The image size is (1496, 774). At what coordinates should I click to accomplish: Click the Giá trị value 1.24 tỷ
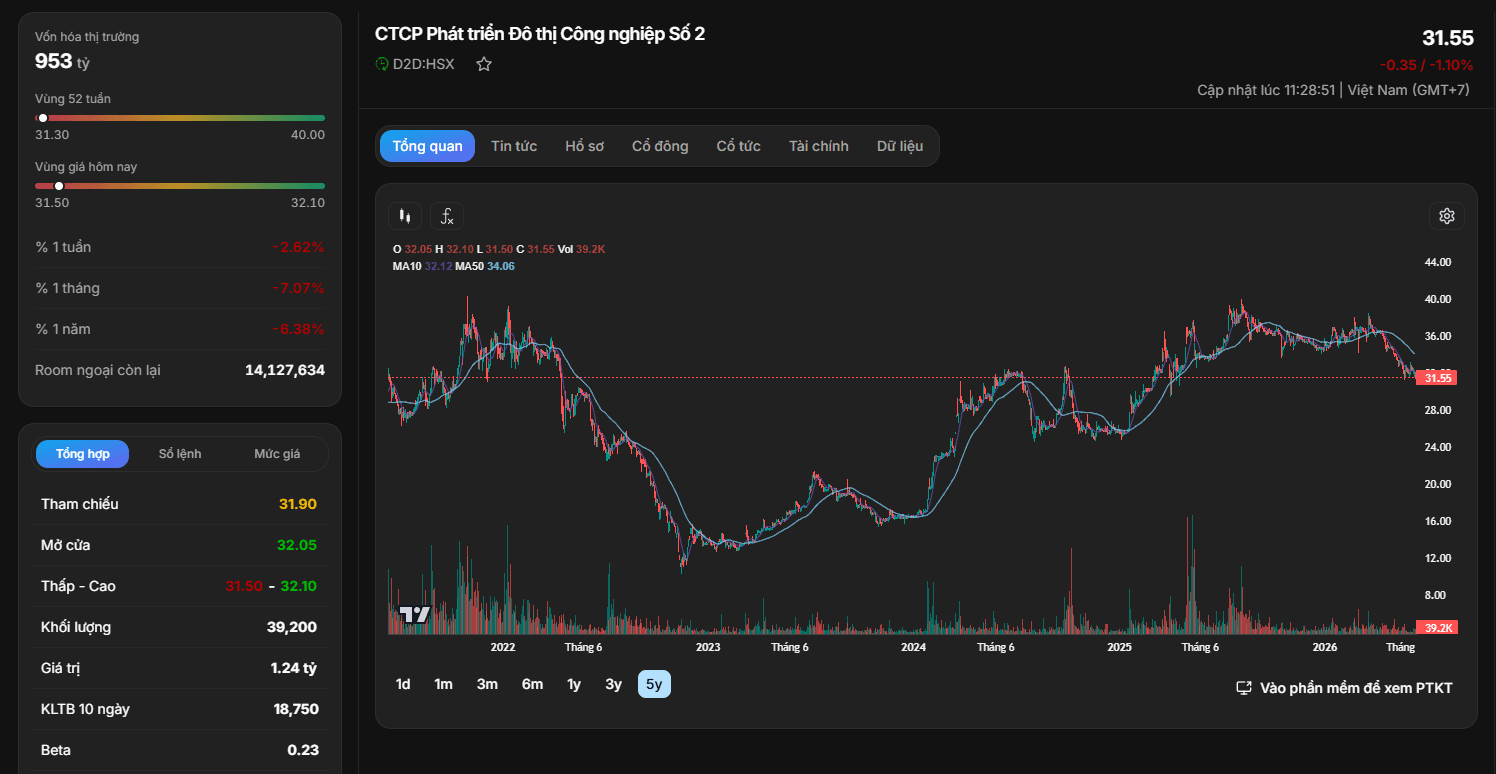point(293,668)
